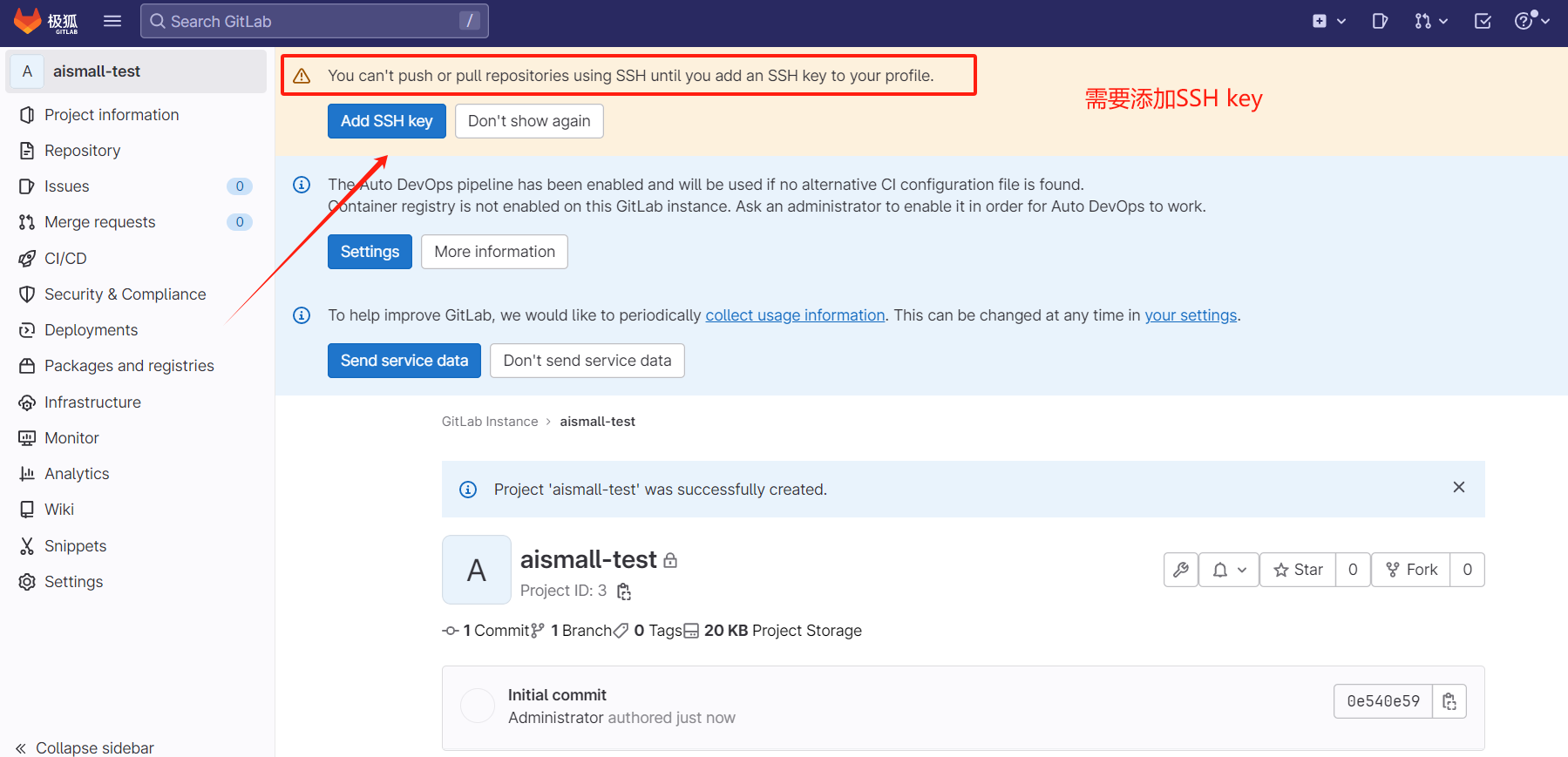Copy project ID icon

(624, 591)
